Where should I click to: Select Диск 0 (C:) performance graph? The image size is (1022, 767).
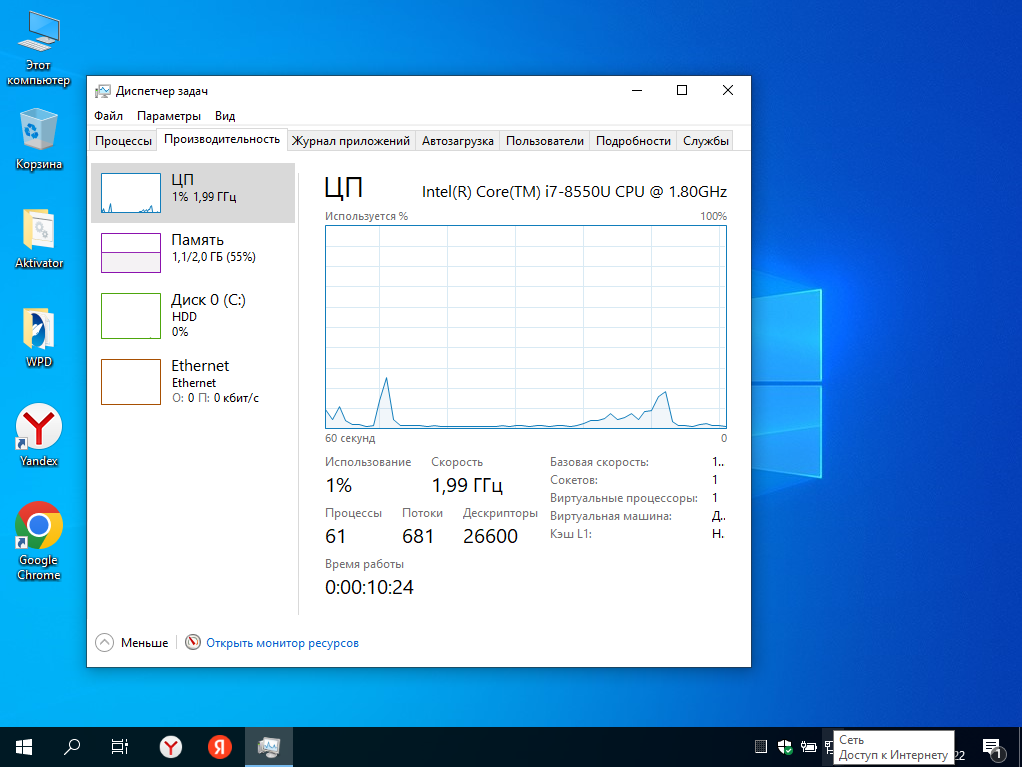coord(193,315)
